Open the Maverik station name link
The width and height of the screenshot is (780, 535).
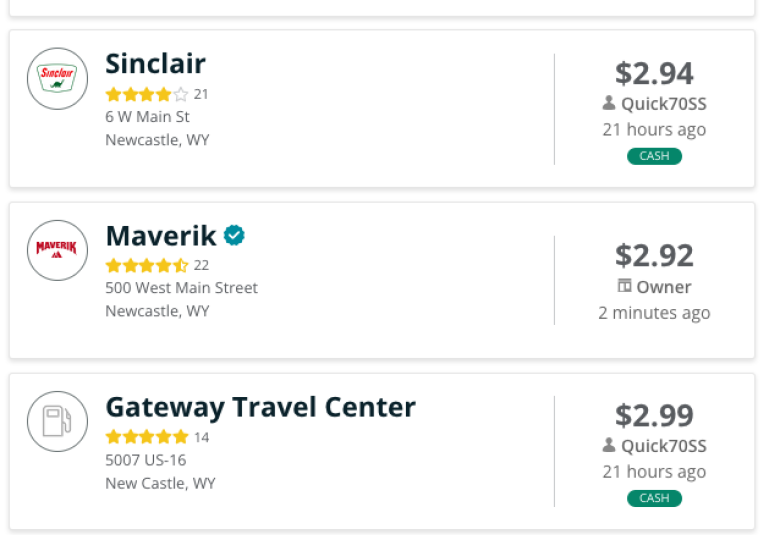coord(161,235)
